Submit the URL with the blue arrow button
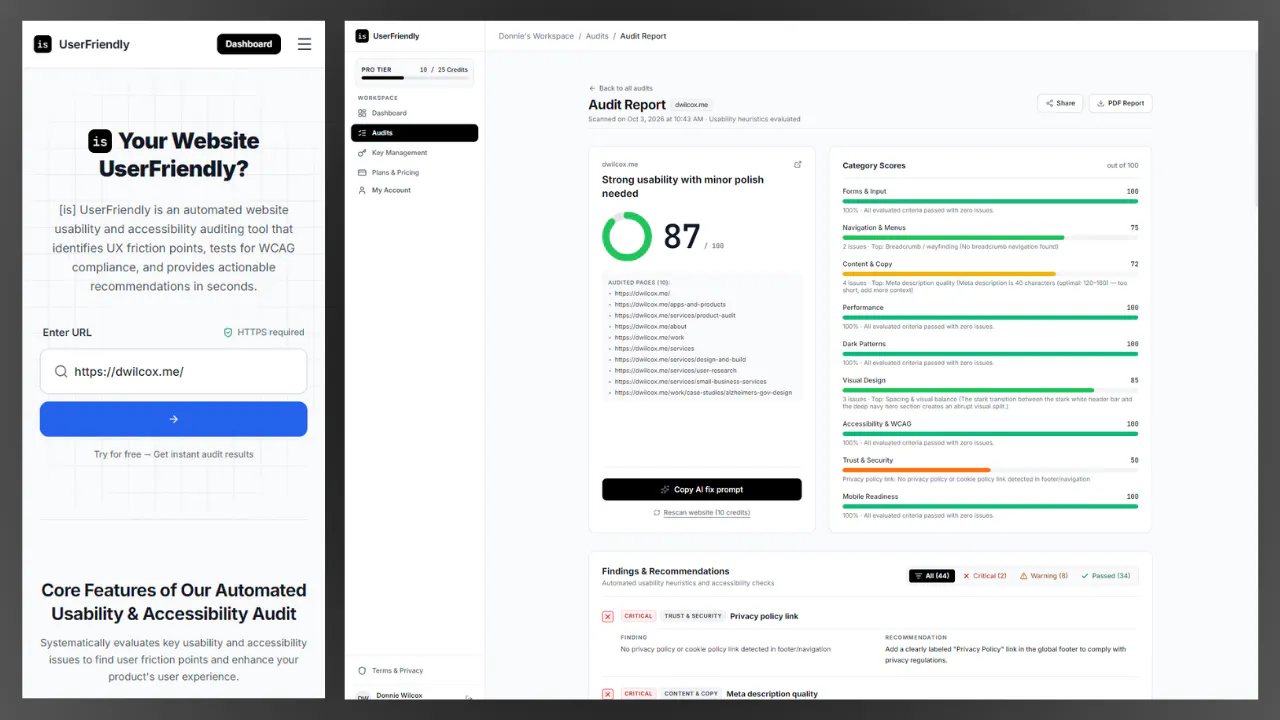The image size is (1280, 720). pos(173,419)
